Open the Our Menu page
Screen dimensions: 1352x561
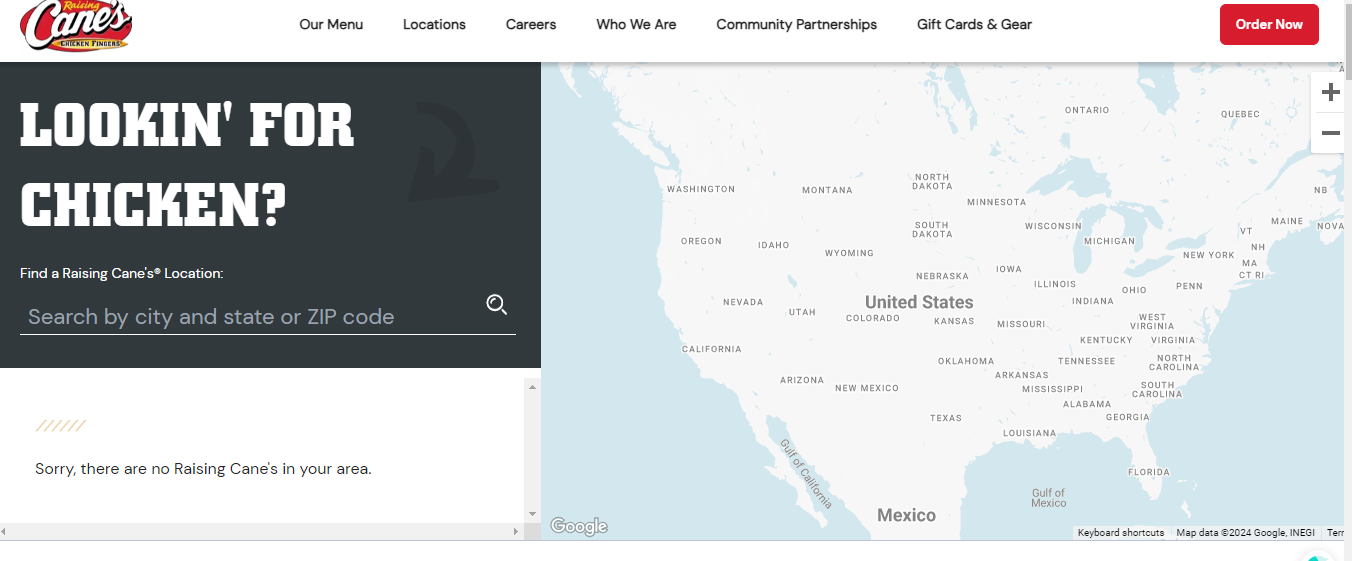(331, 24)
